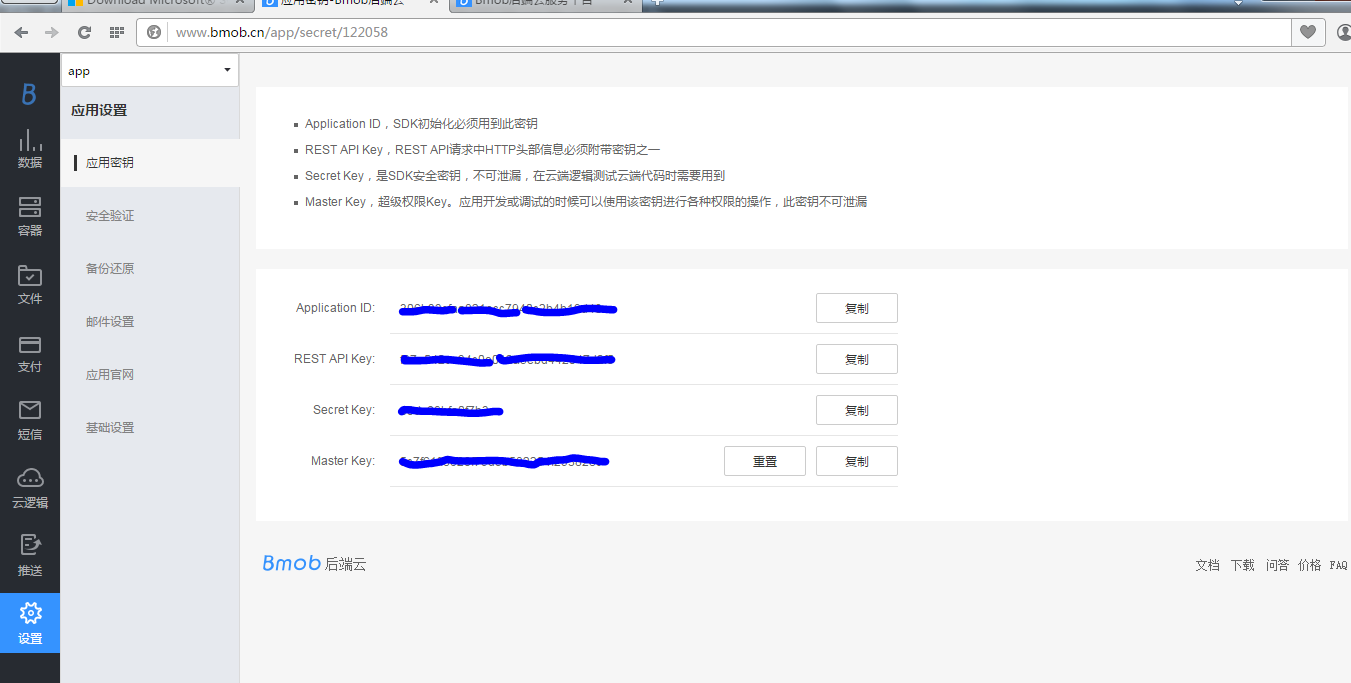Click the 应用设置 panel heading
Image resolution: width=1351 pixels, height=683 pixels.
[x=99, y=110]
